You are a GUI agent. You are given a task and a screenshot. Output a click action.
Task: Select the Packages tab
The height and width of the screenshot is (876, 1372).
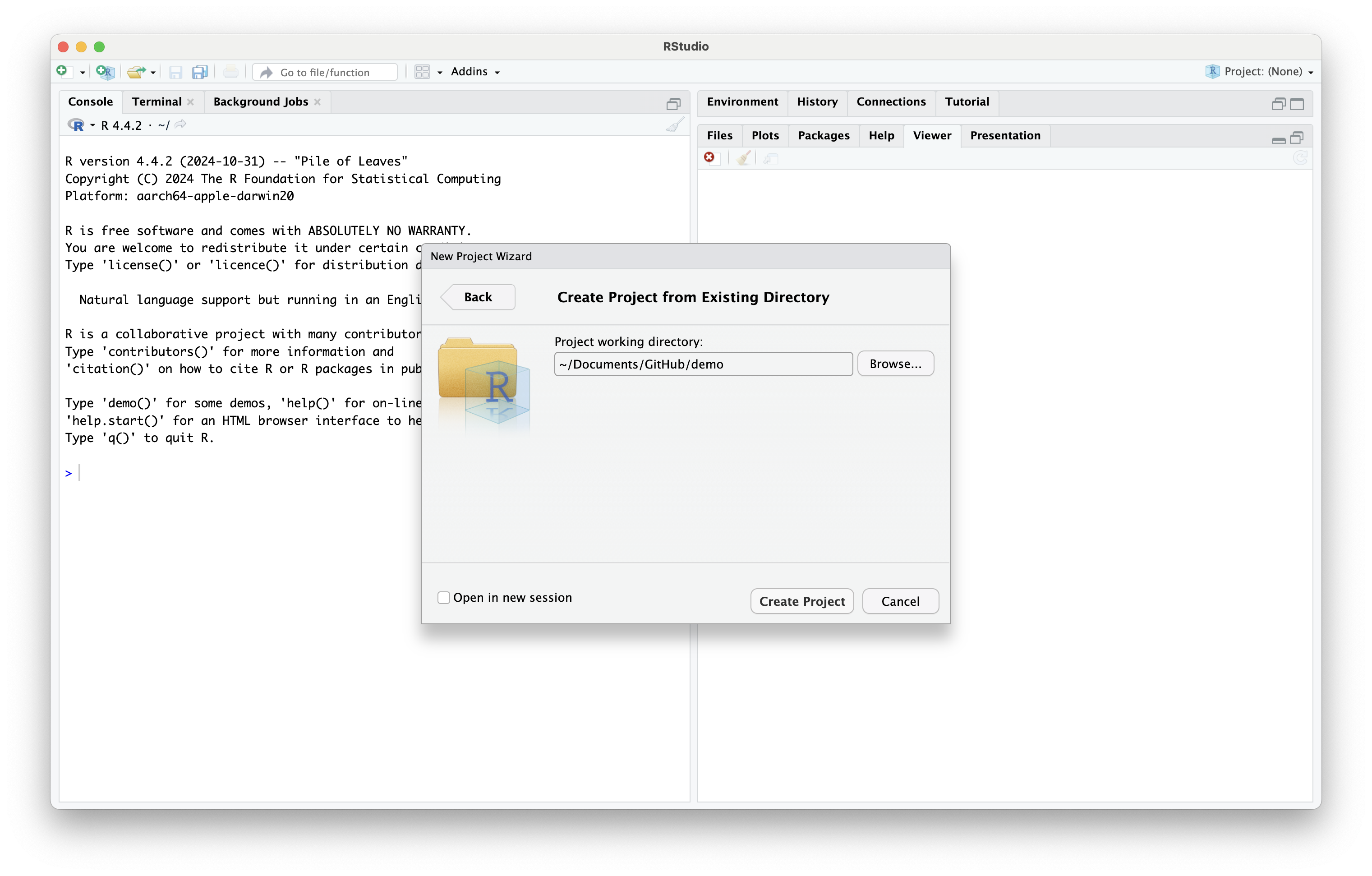[823, 136]
